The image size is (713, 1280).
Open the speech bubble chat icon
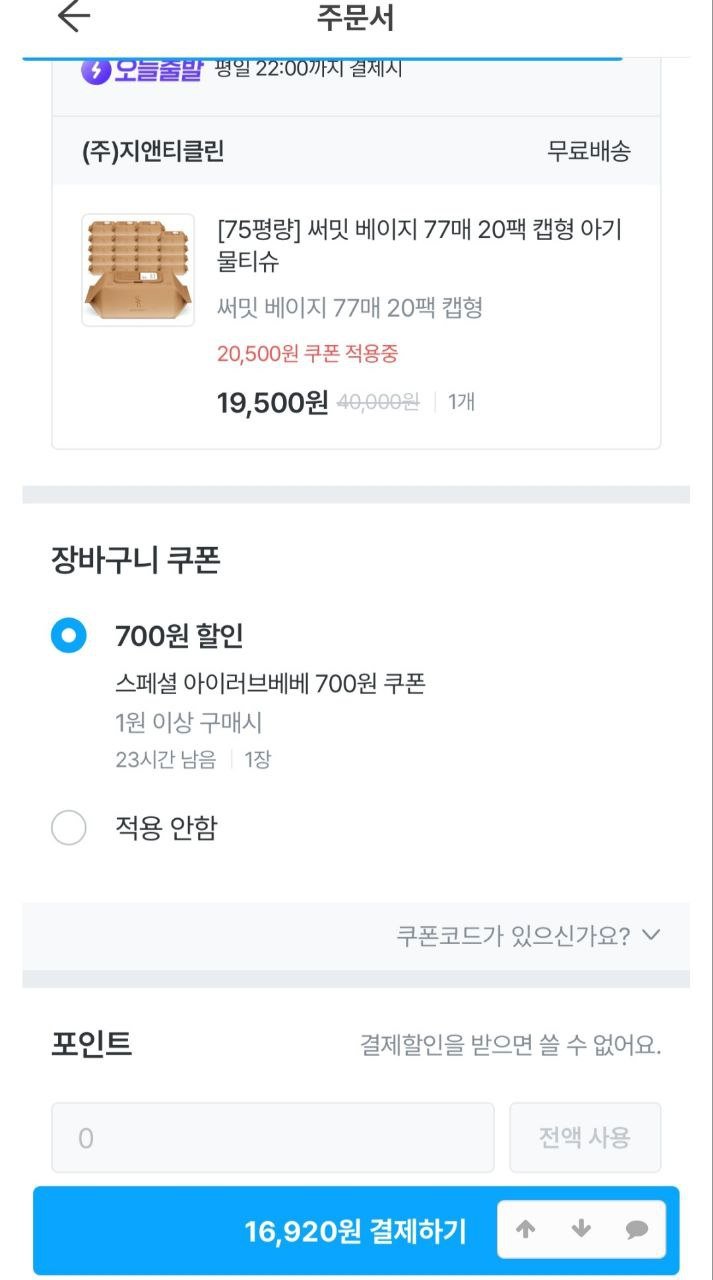[637, 1230]
